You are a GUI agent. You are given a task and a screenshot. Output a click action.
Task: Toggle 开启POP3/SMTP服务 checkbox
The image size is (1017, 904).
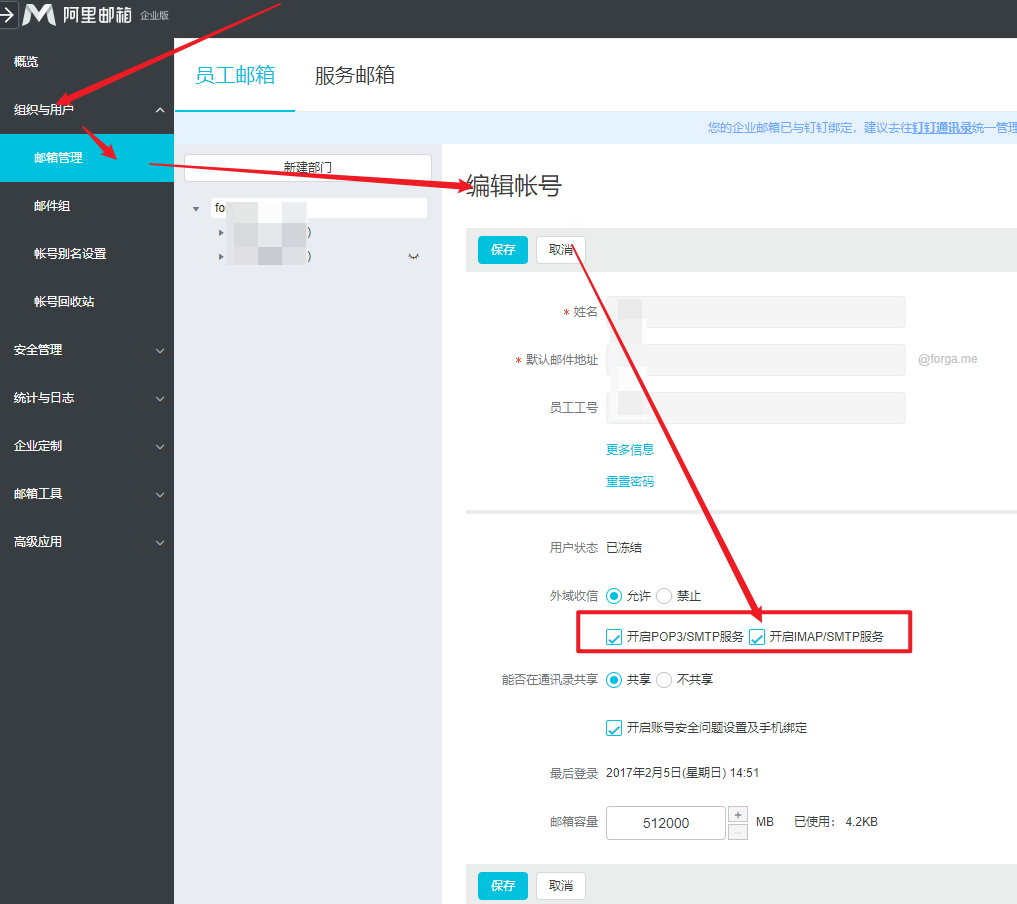click(614, 637)
